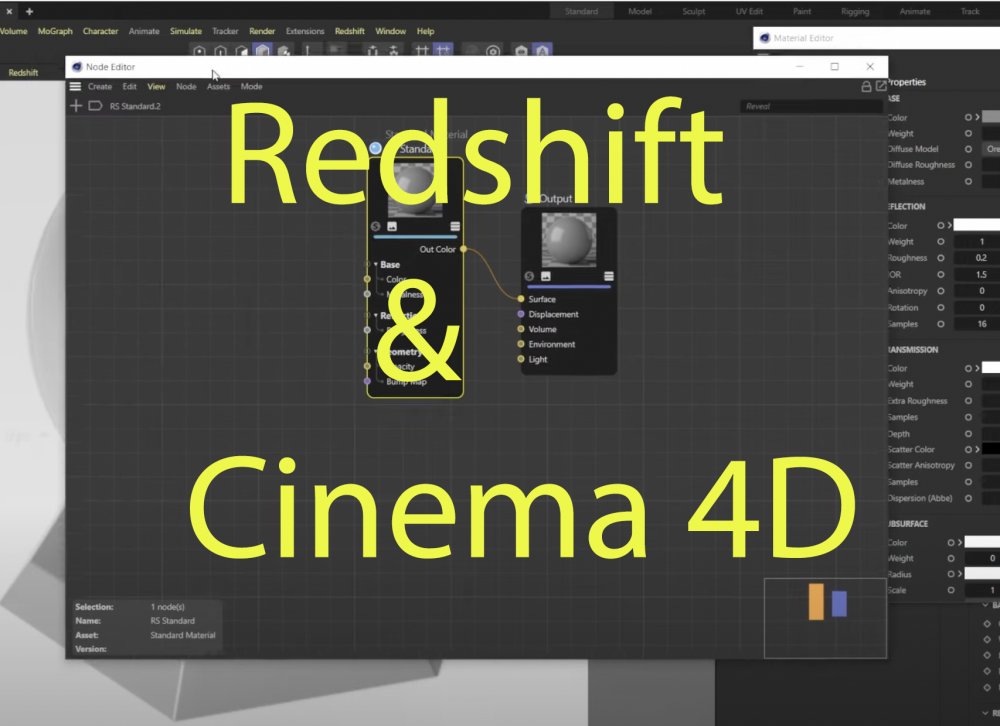Collapse the Base section on the Standard node

click(375, 264)
